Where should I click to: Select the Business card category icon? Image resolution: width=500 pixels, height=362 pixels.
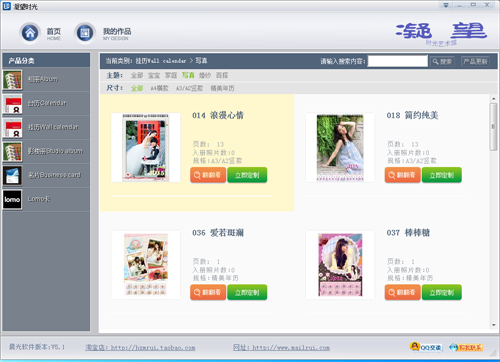tap(12, 176)
